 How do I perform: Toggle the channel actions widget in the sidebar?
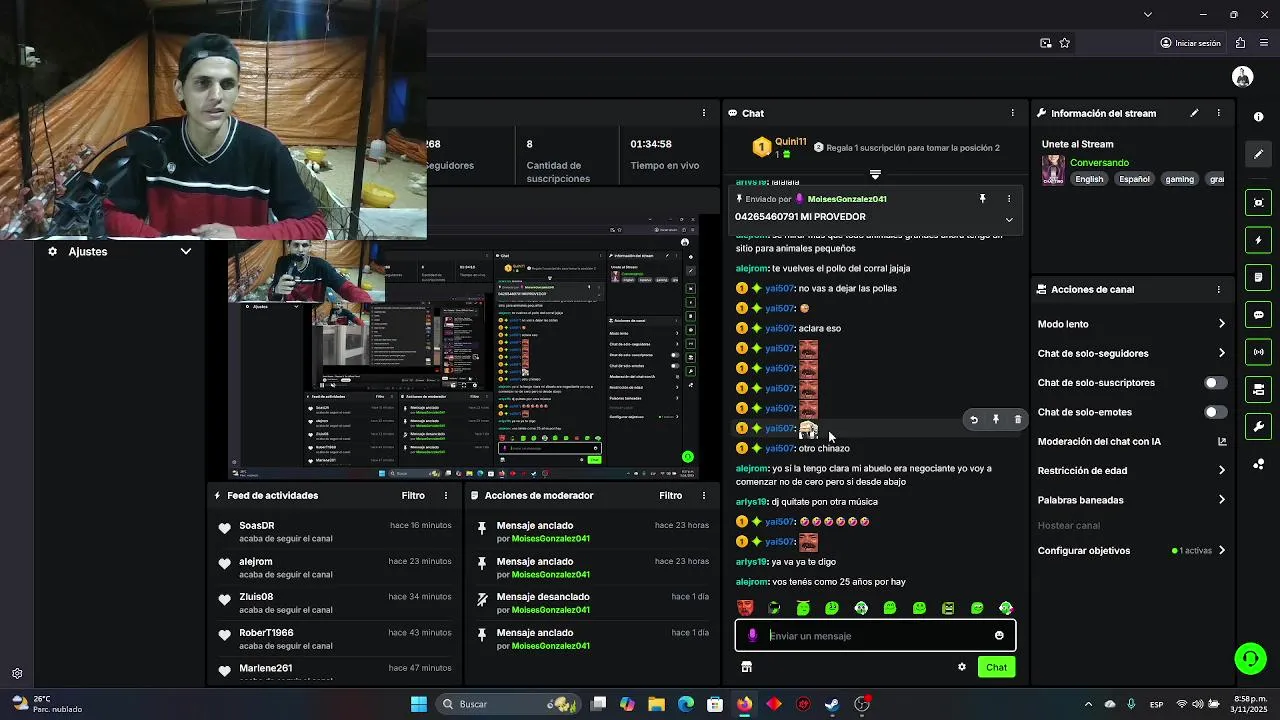(1258, 389)
